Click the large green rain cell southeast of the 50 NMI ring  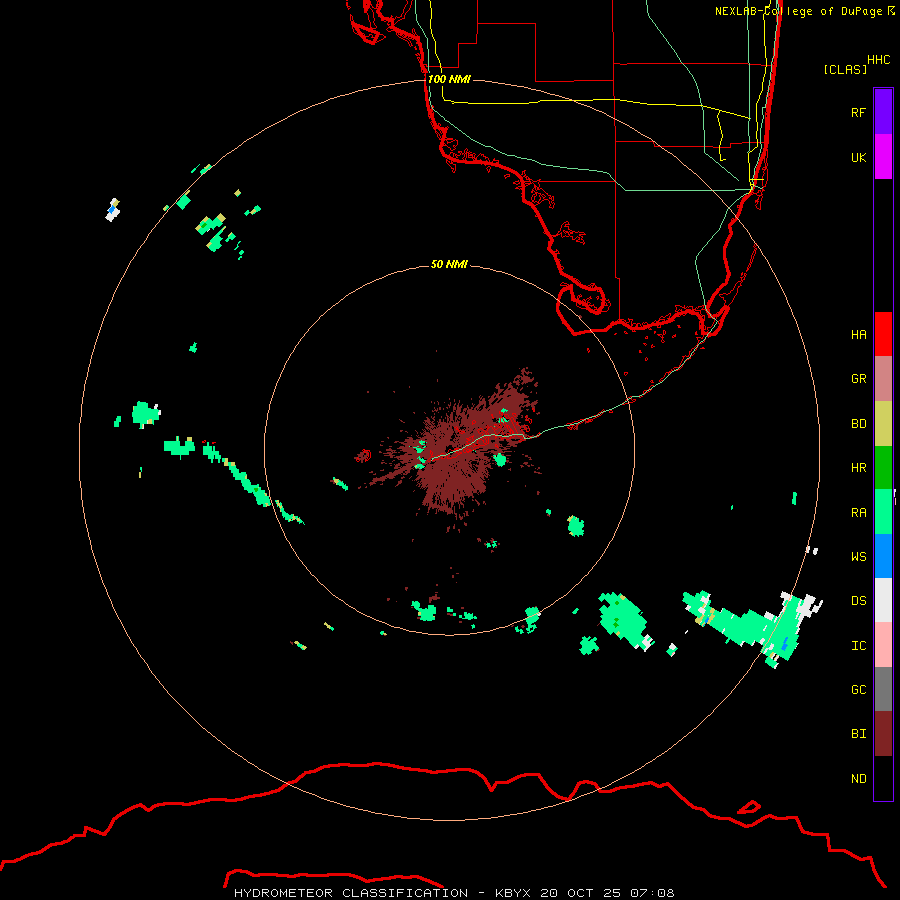[622, 622]
